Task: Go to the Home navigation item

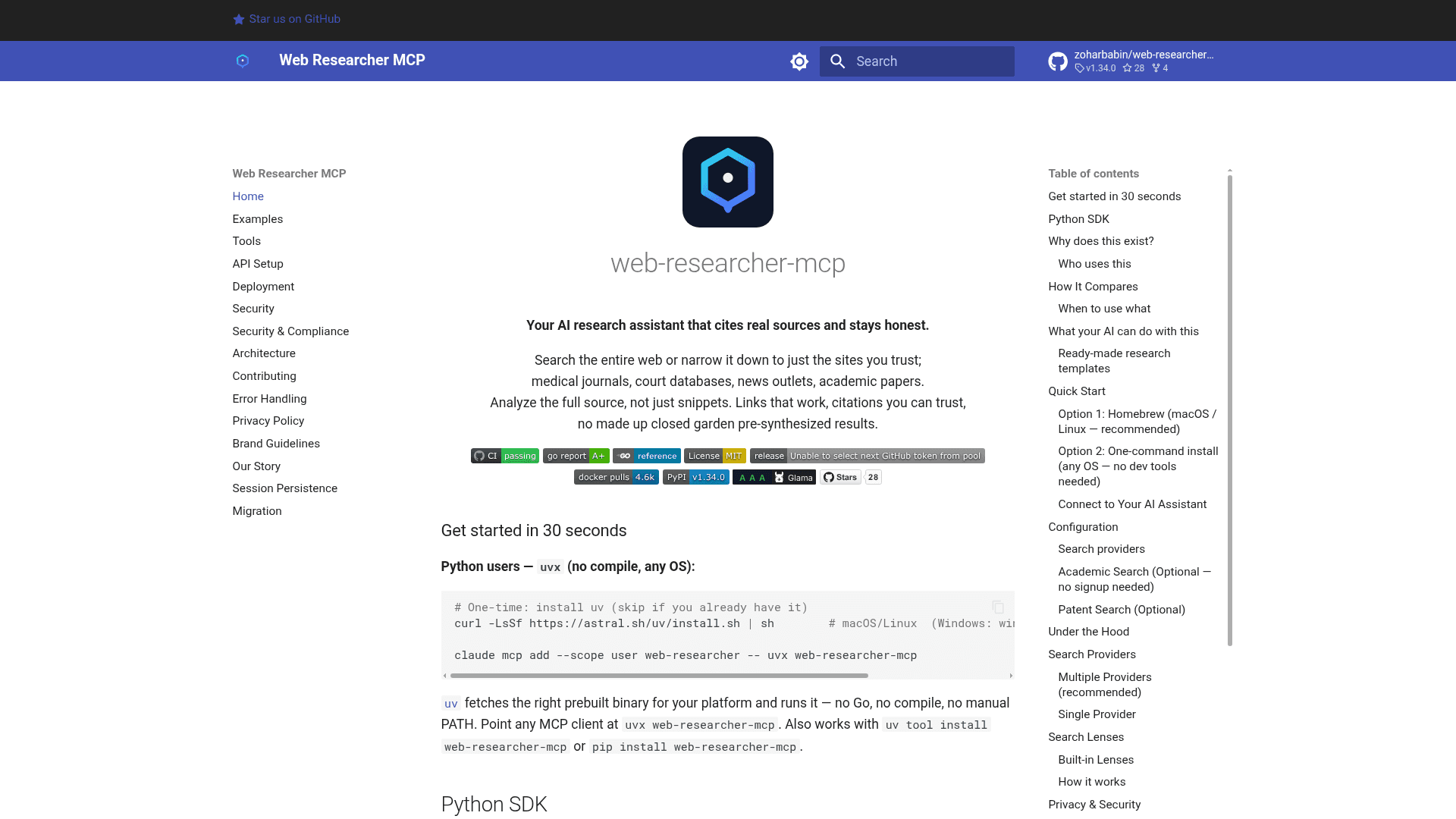Action: (248, 196)
